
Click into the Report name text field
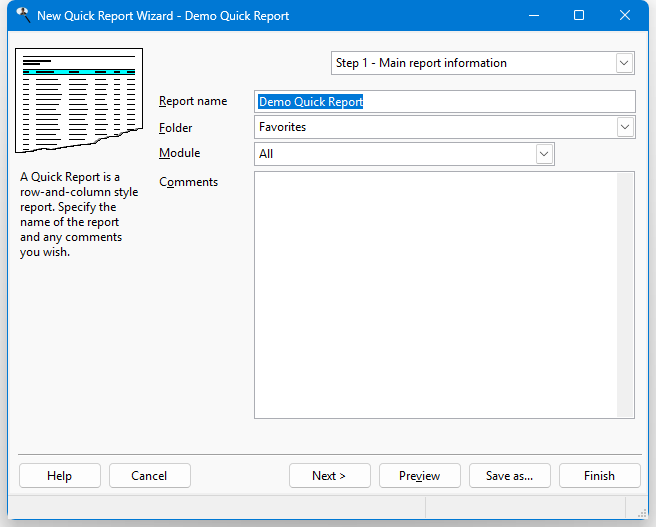(445, 102)
